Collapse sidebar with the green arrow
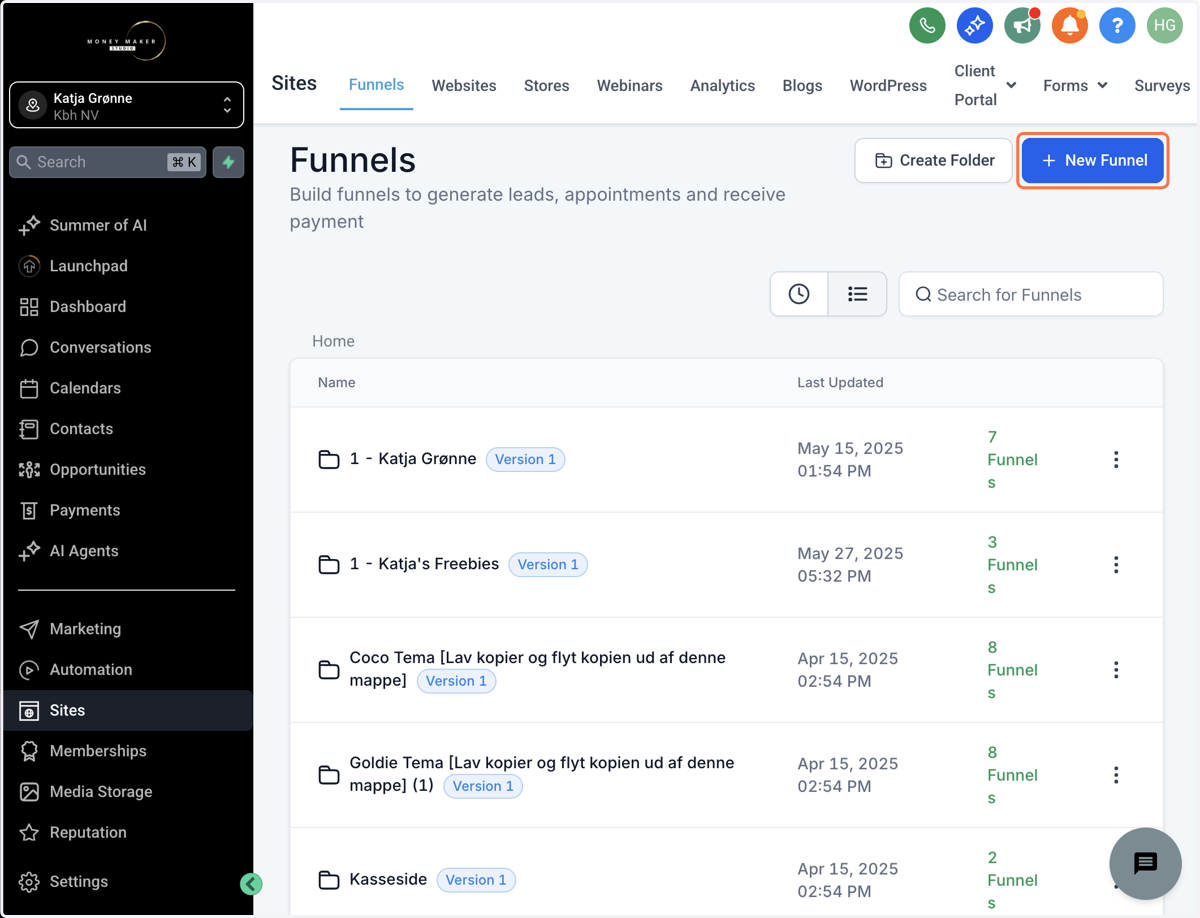The image size is (1200, 918). (x=251, y=883)
